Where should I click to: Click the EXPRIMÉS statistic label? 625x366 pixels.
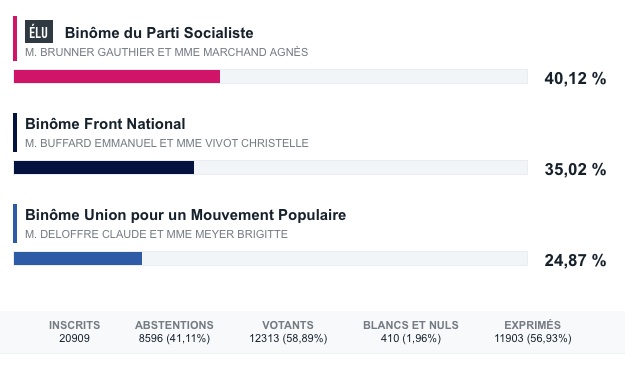533,325
